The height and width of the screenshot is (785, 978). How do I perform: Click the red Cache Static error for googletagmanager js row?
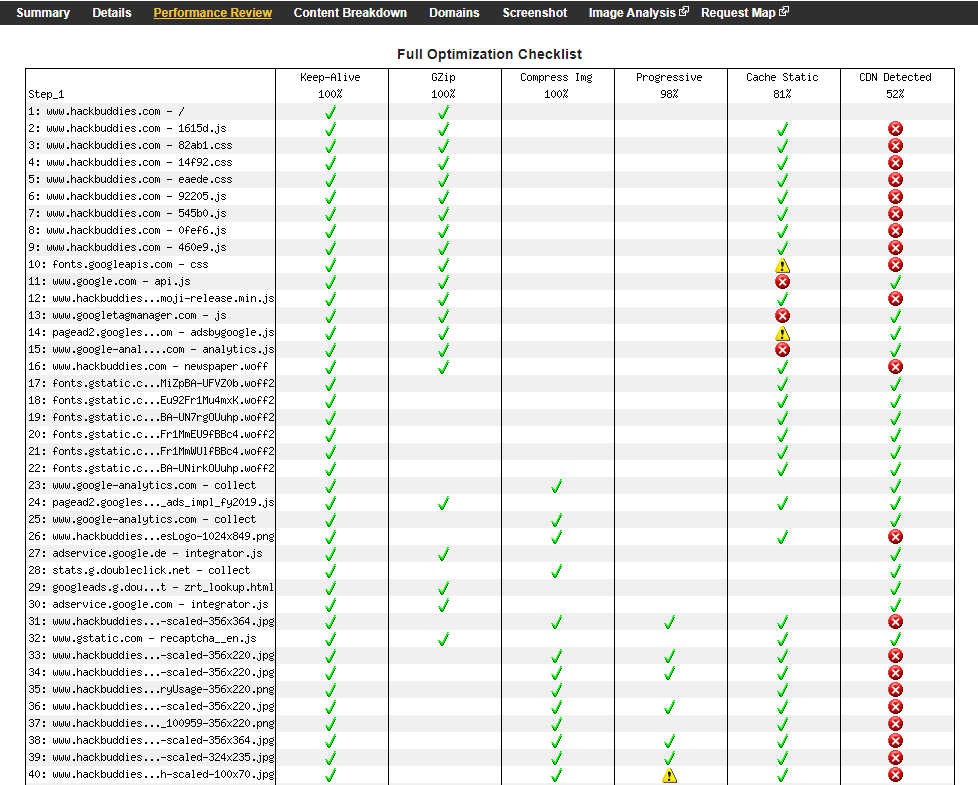tap(782, 315)
